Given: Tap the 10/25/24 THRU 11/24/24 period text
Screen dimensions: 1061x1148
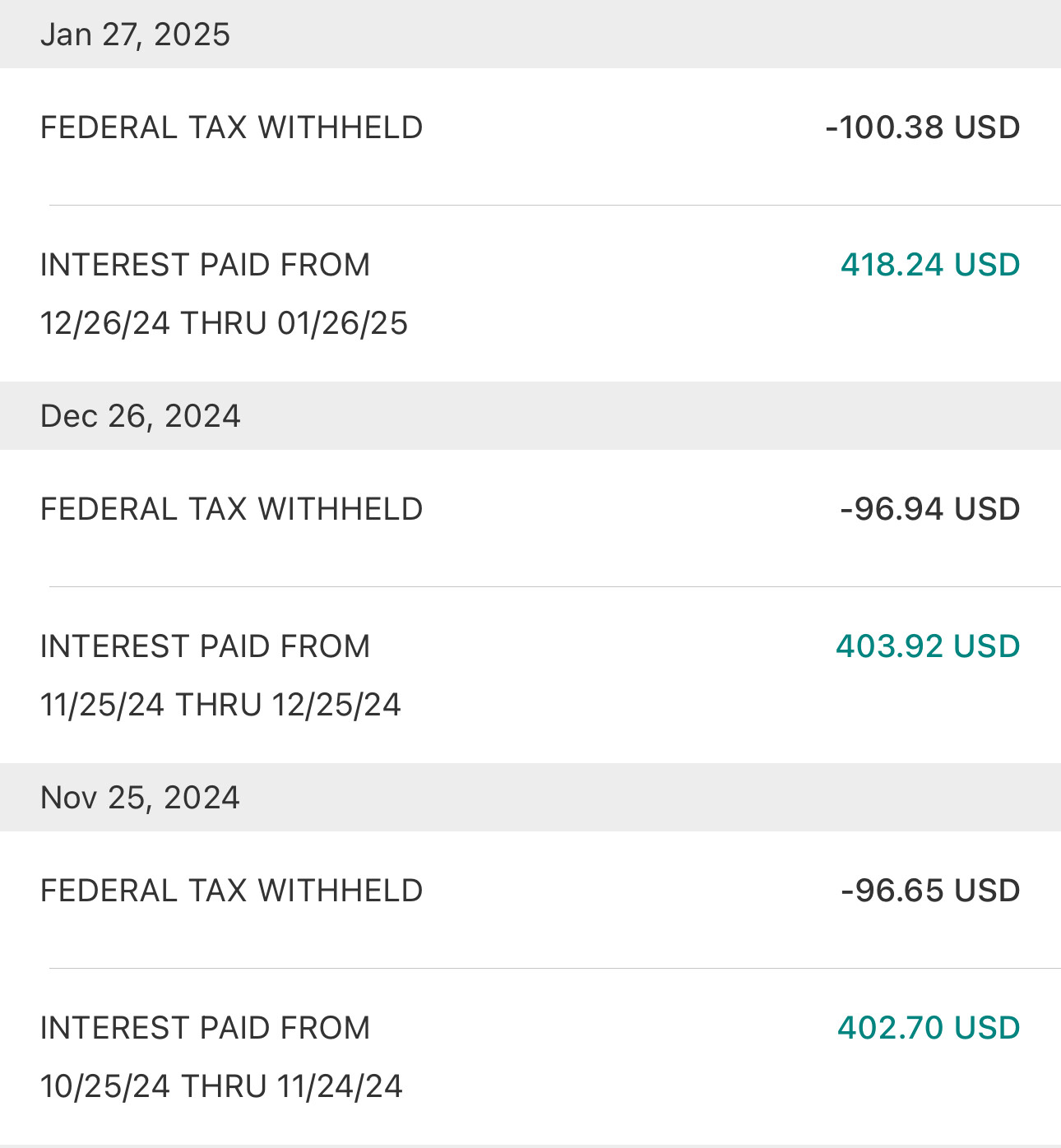Looking at the screenshot, I should pyautogui.click(x=221, y=1086).
